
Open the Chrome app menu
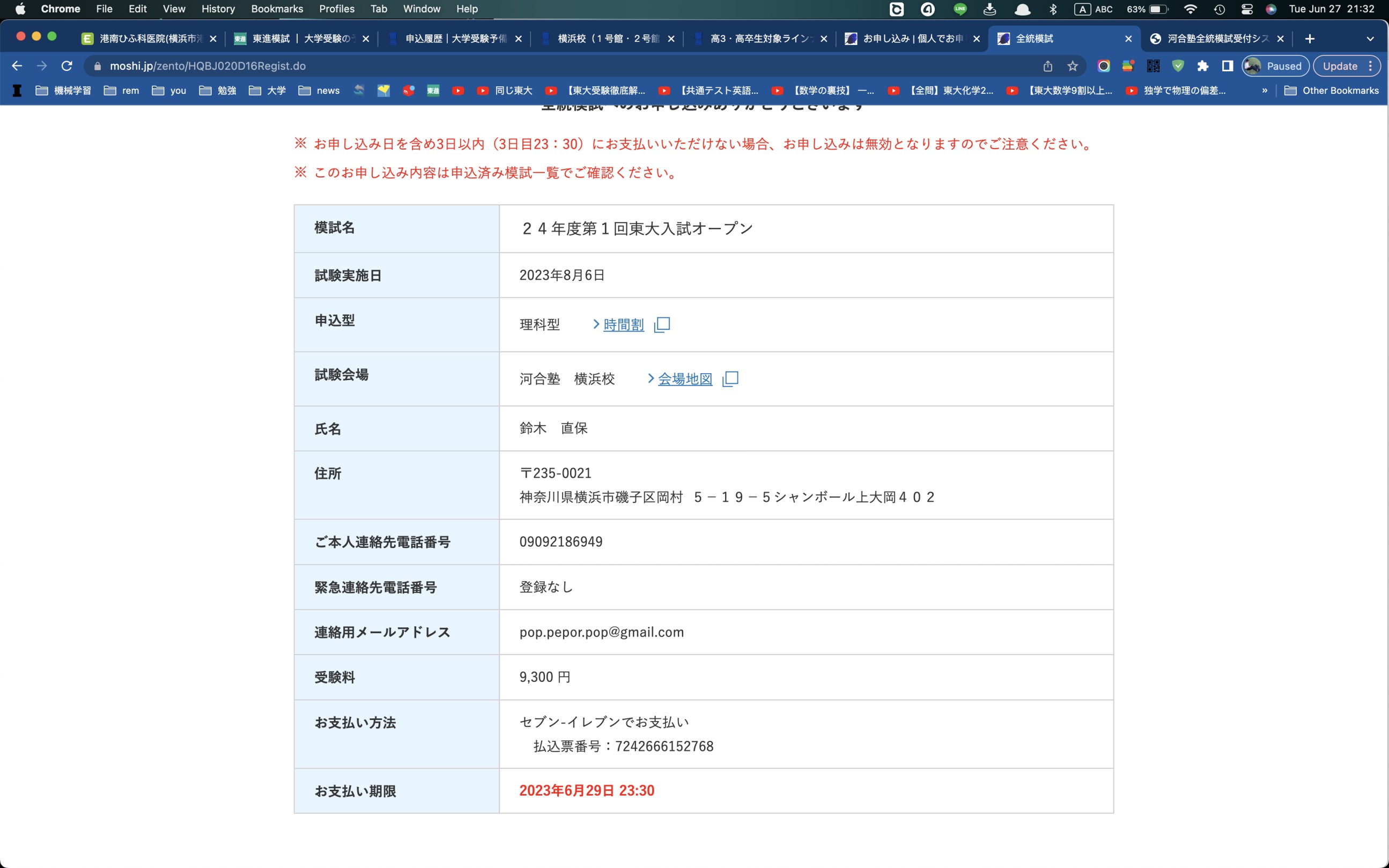coord(60,9)
